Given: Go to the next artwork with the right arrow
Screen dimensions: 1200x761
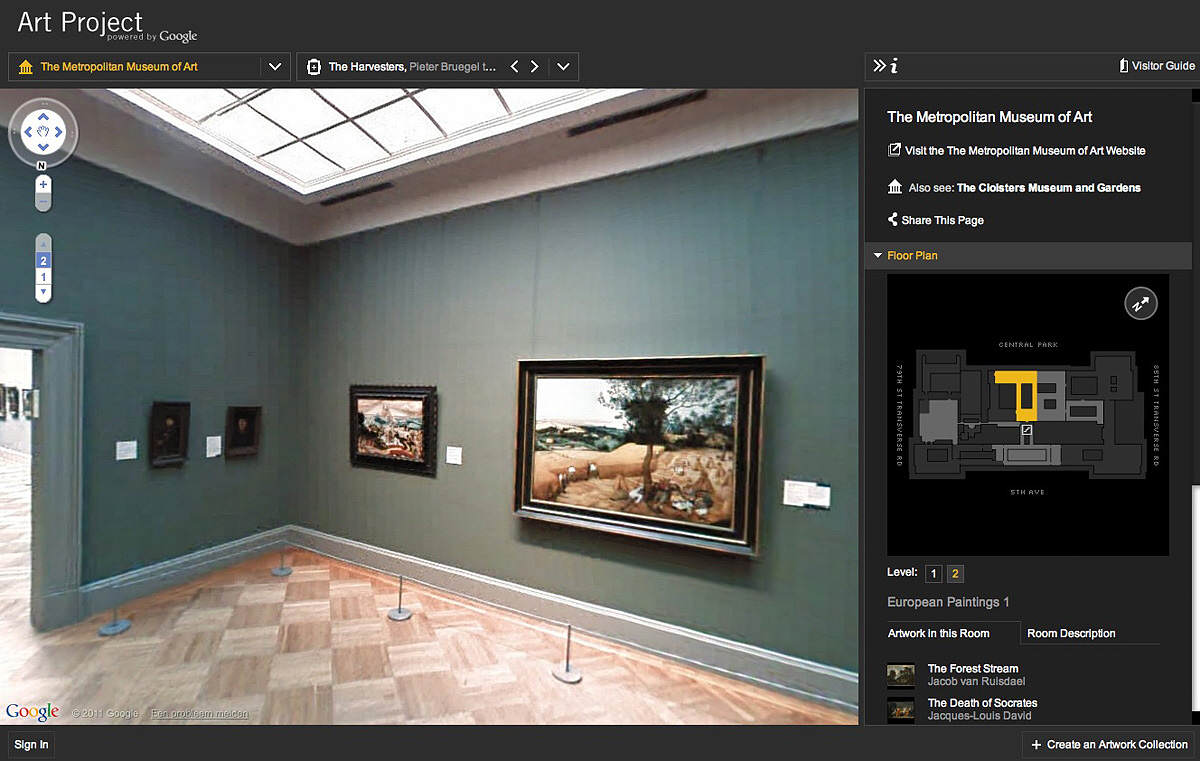Looking at the screenshot, I should 535,67.
